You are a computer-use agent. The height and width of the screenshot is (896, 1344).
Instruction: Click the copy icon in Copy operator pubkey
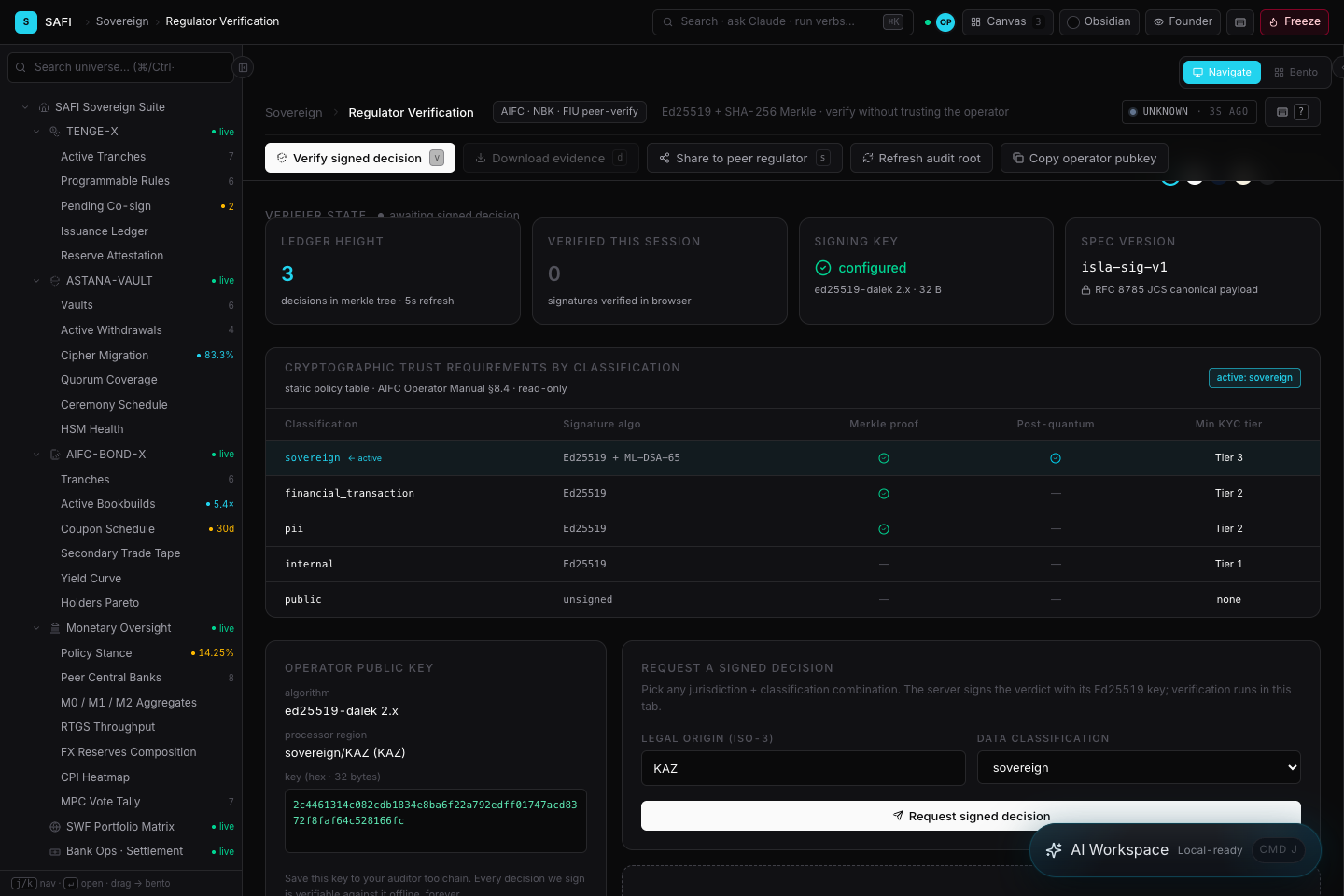[1018, 158]
